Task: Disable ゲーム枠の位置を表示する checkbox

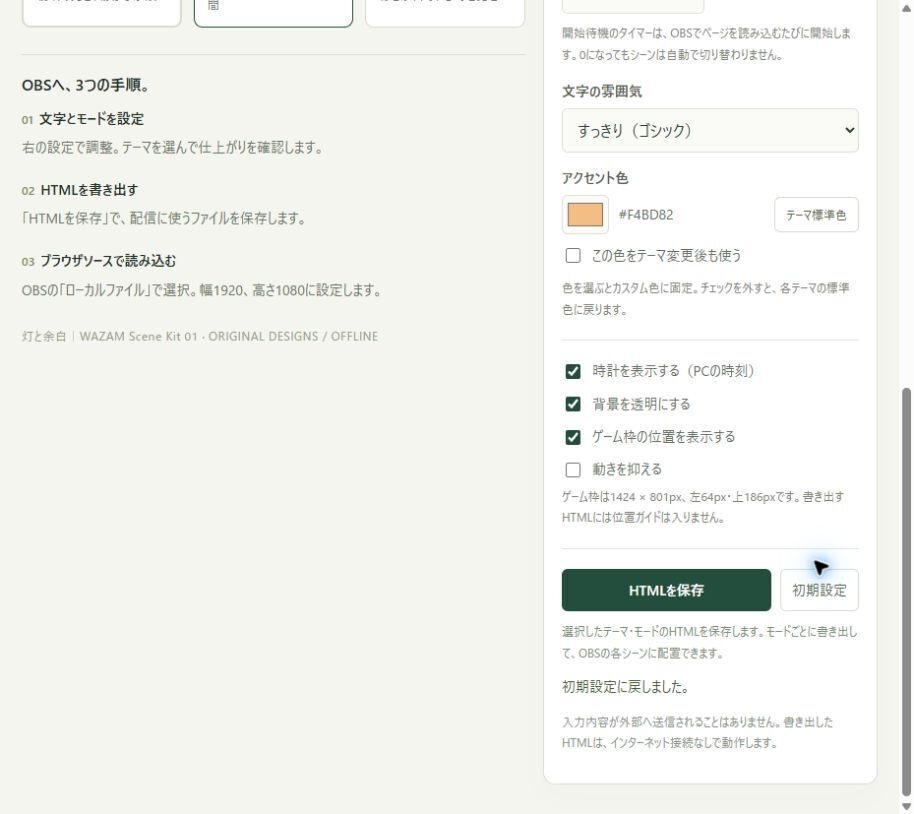Action: click(573, 437)
